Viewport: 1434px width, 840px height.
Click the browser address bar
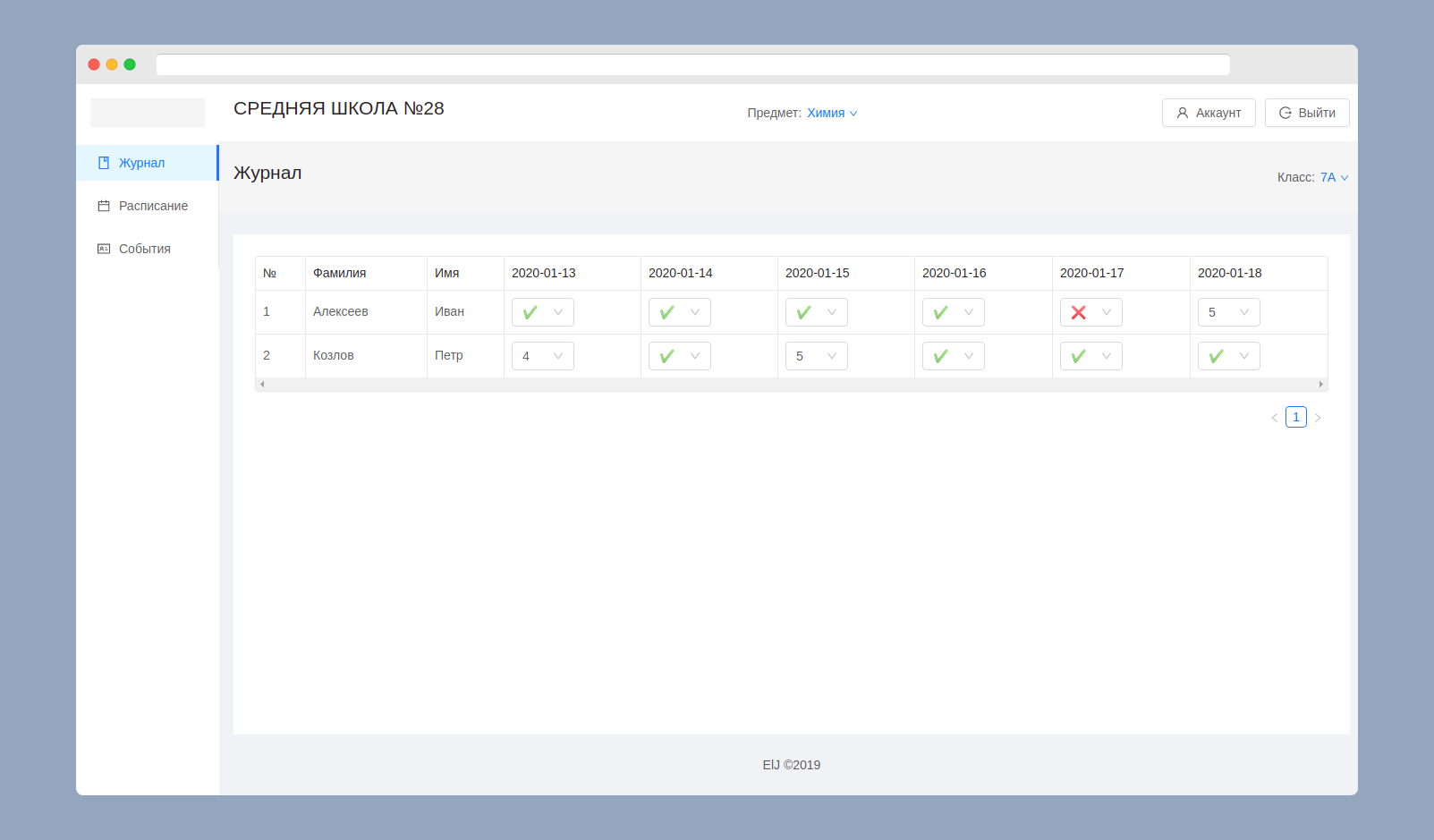693,64
